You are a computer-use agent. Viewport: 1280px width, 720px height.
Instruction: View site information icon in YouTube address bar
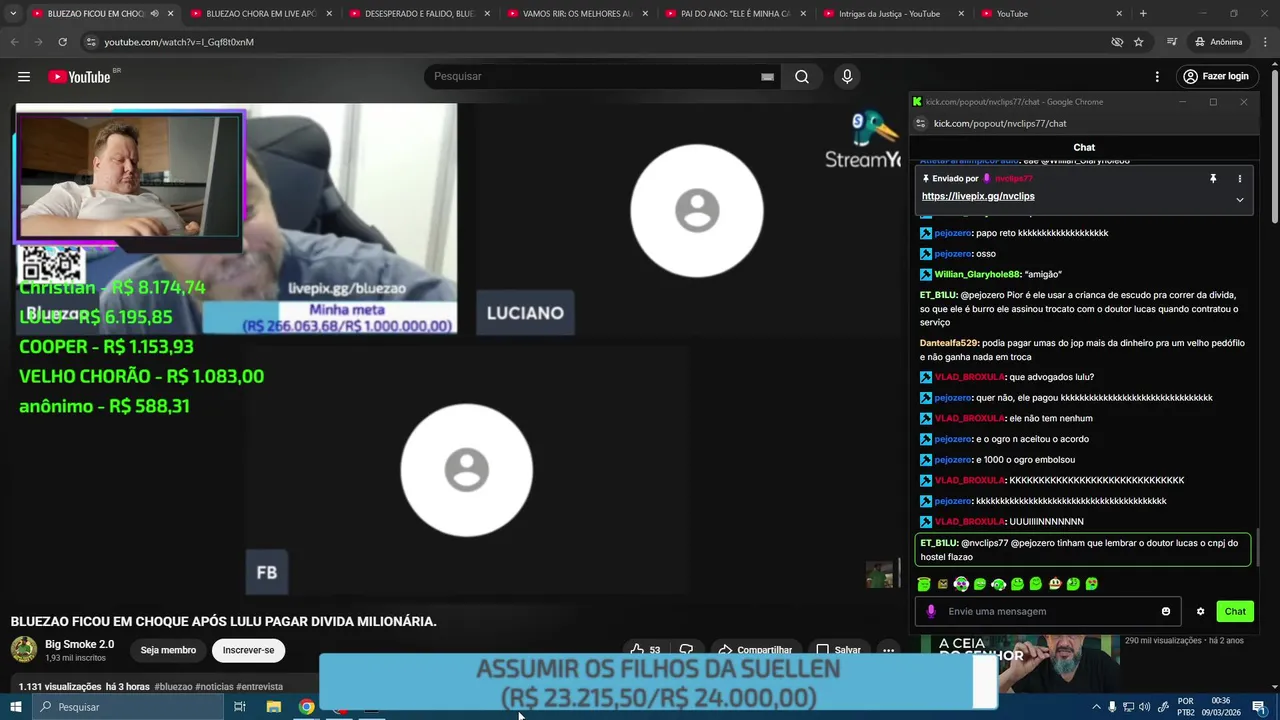point(91,42)
